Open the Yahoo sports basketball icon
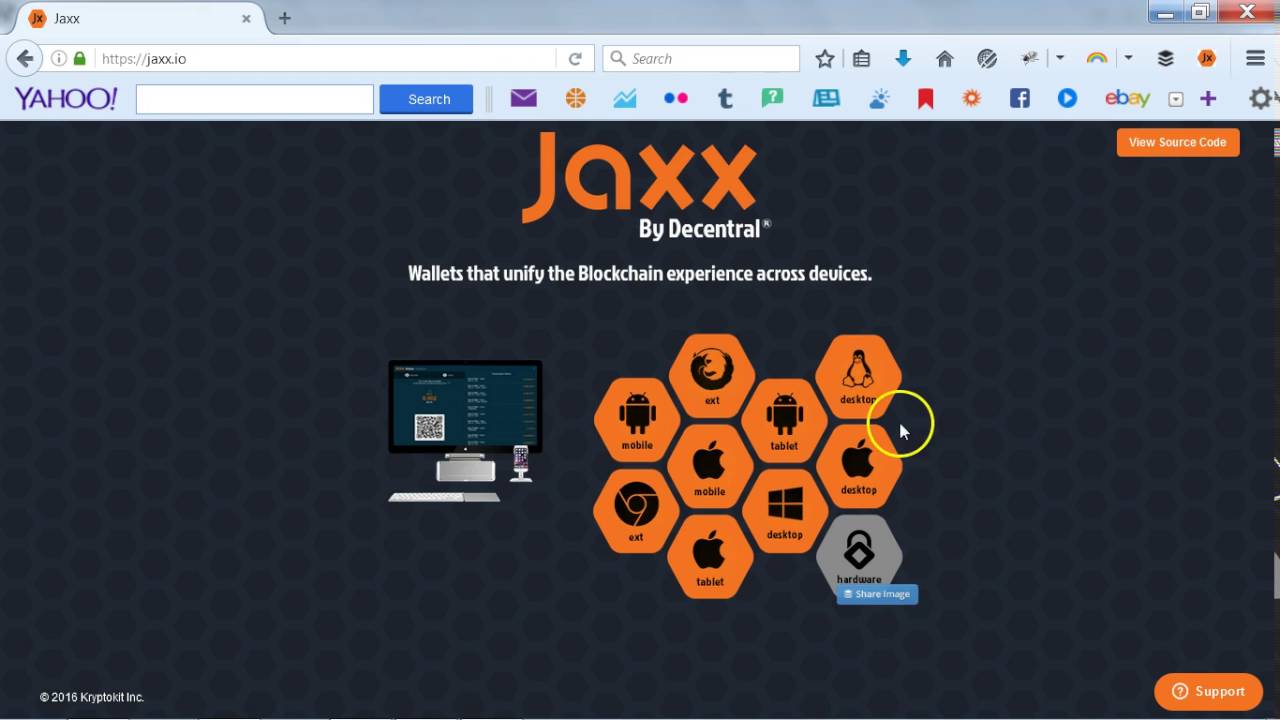The image size is (1280, 720). coord(575,98)
